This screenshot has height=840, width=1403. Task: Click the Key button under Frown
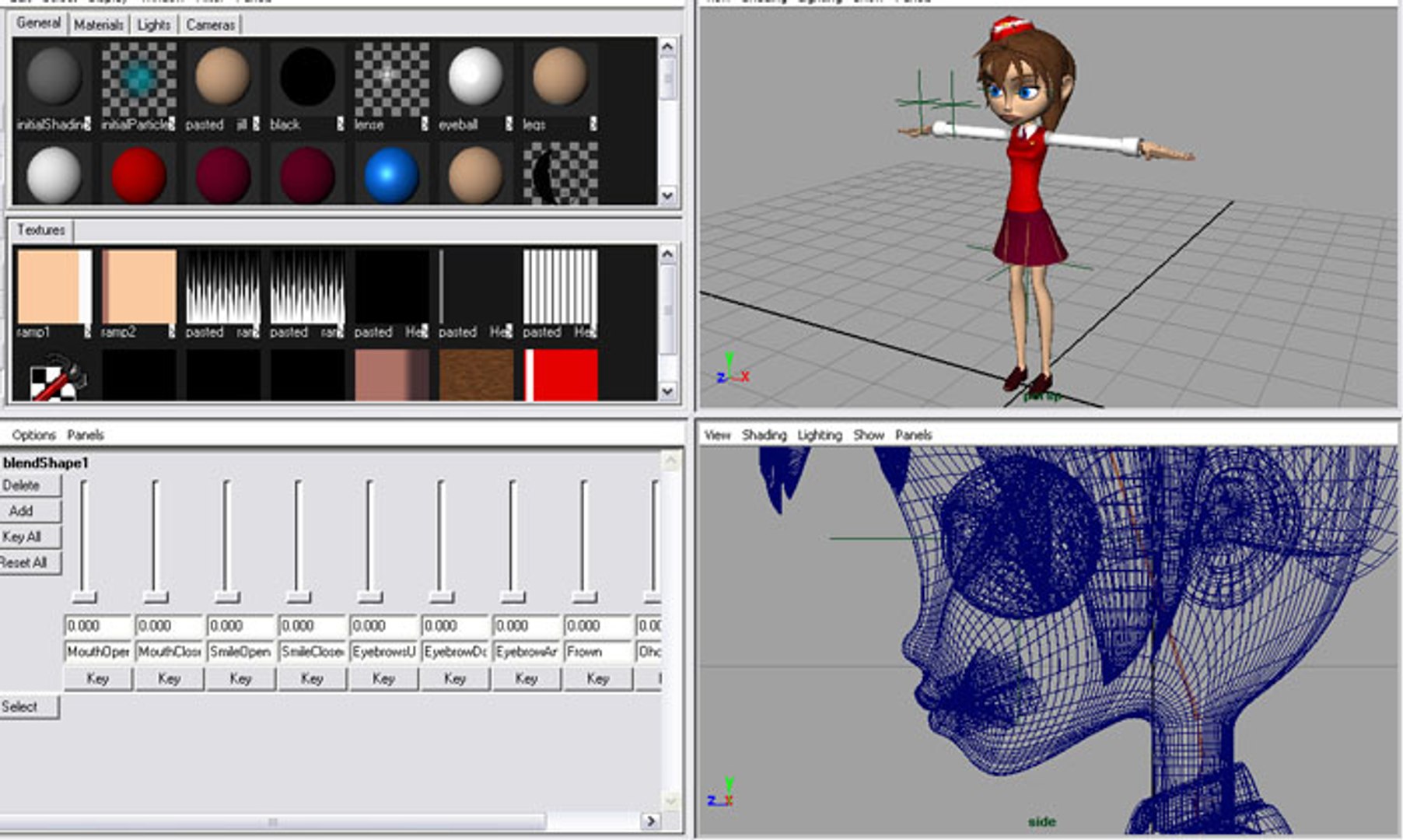[x=597, y=679]
